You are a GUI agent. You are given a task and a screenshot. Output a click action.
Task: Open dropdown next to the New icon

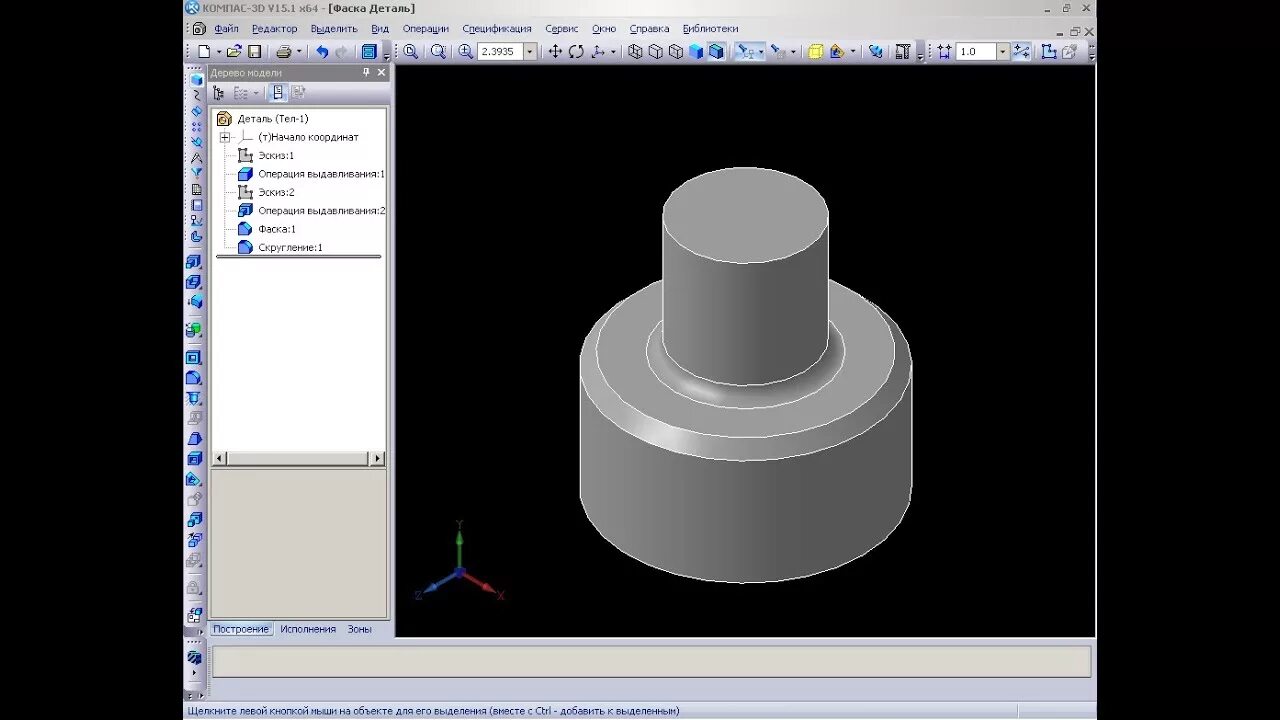pyautogui.click(x=218, y=51)
